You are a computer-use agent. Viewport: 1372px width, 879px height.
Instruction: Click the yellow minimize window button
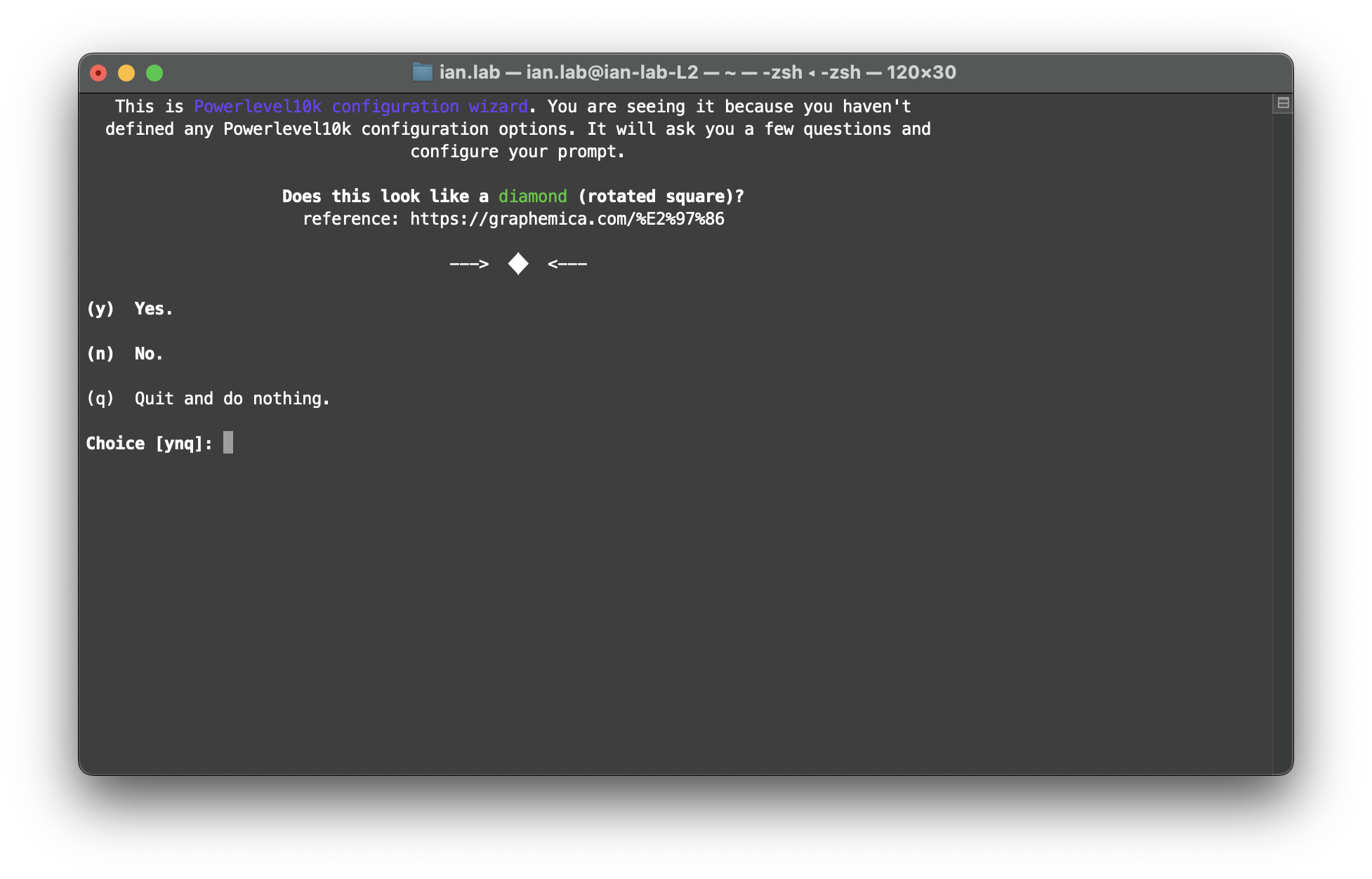pos(126,73)
